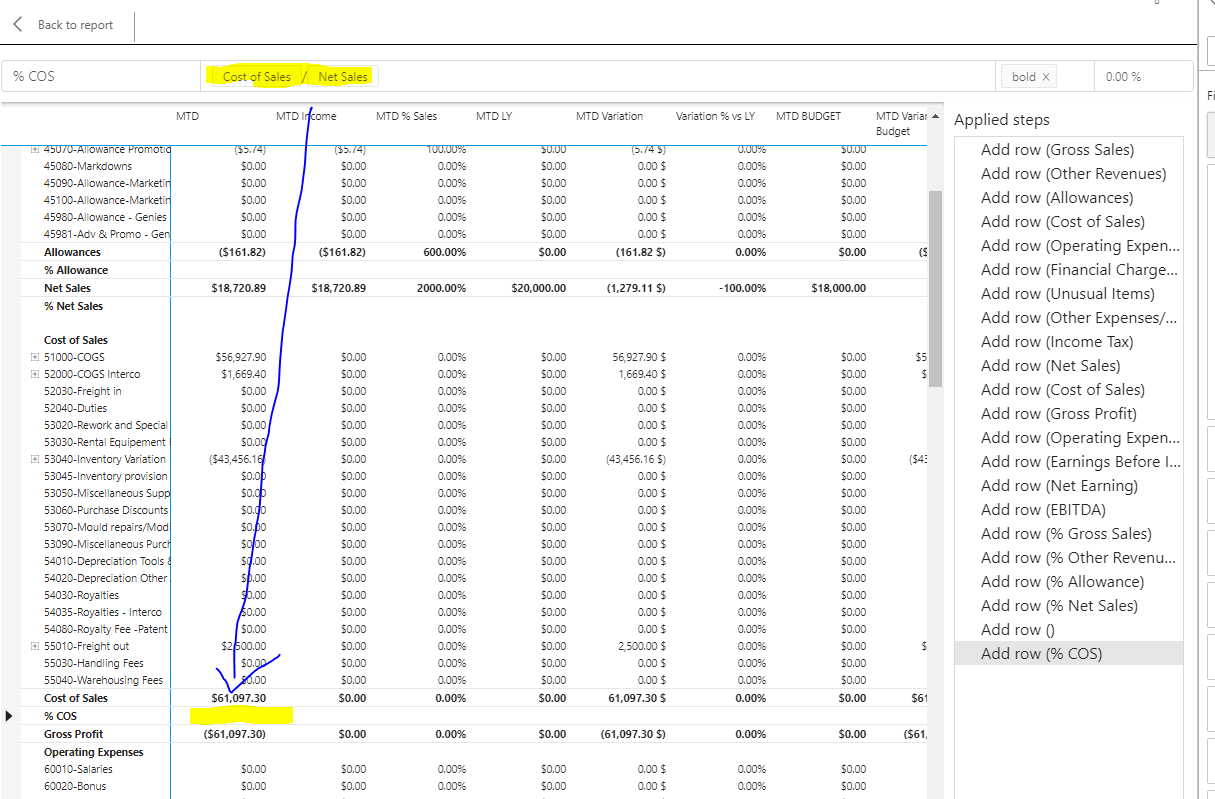Select step Add row ()

click(1018, 630)
